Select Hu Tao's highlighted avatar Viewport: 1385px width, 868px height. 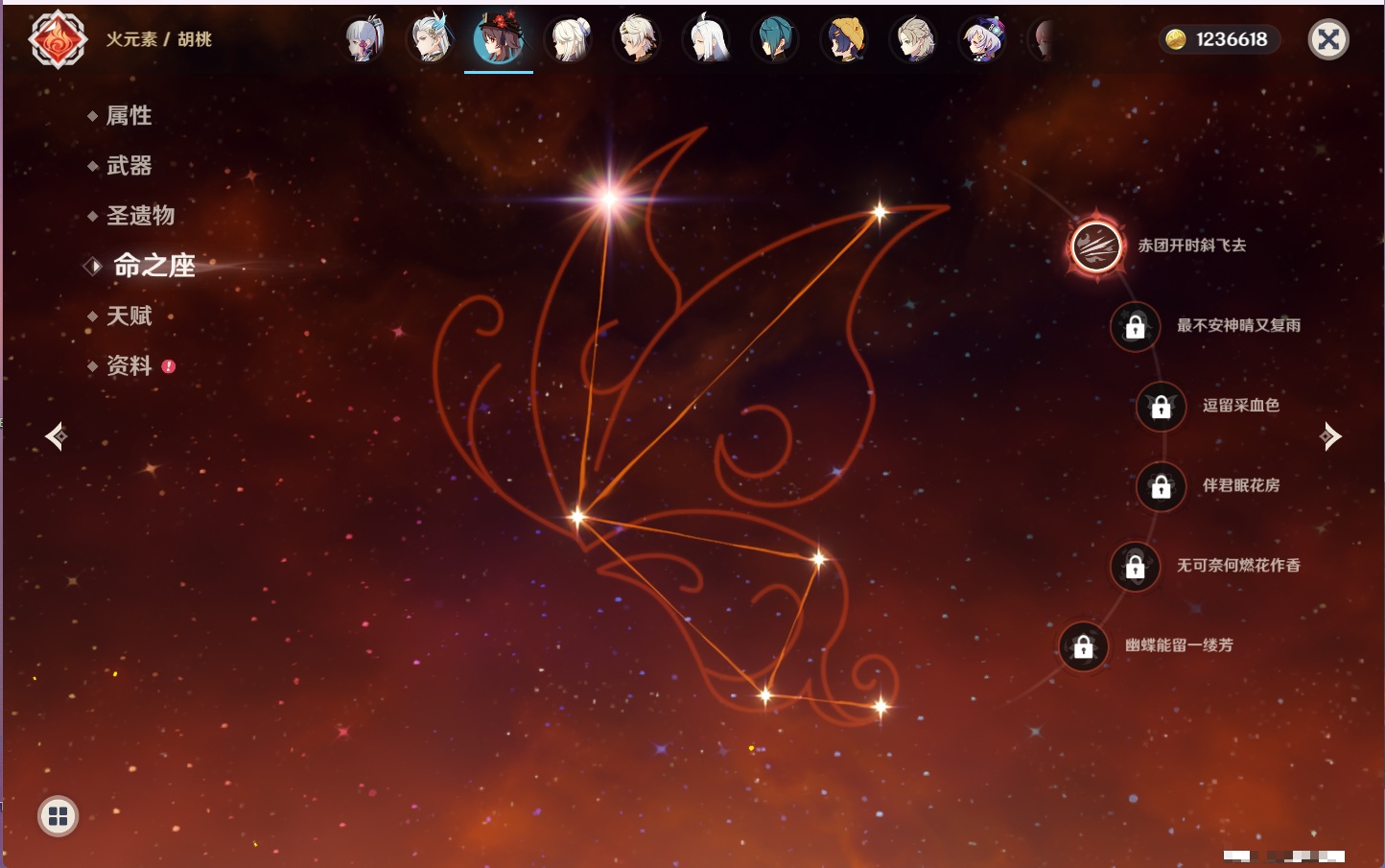point(499,39)
